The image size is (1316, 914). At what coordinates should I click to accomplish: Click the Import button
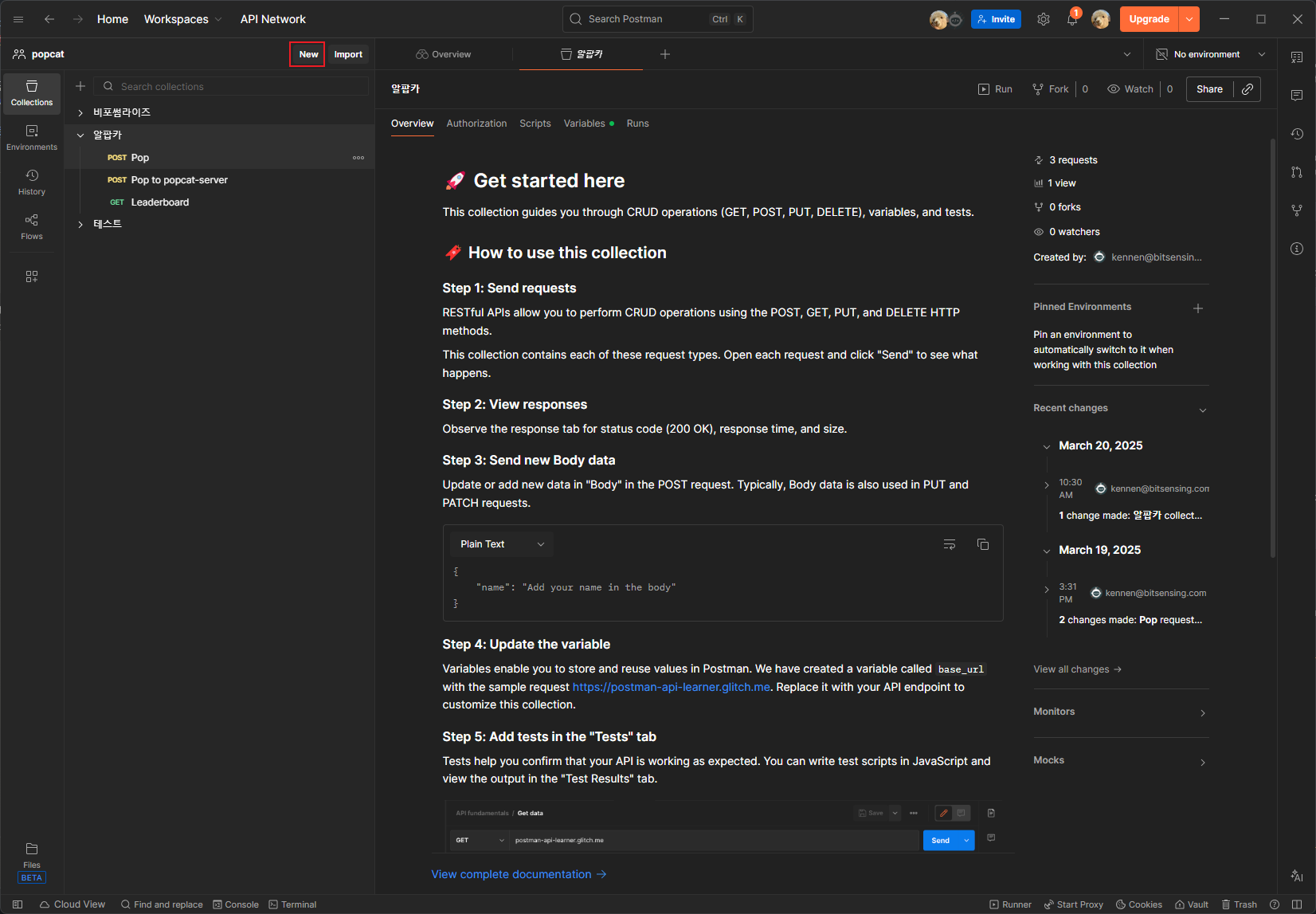348,54
